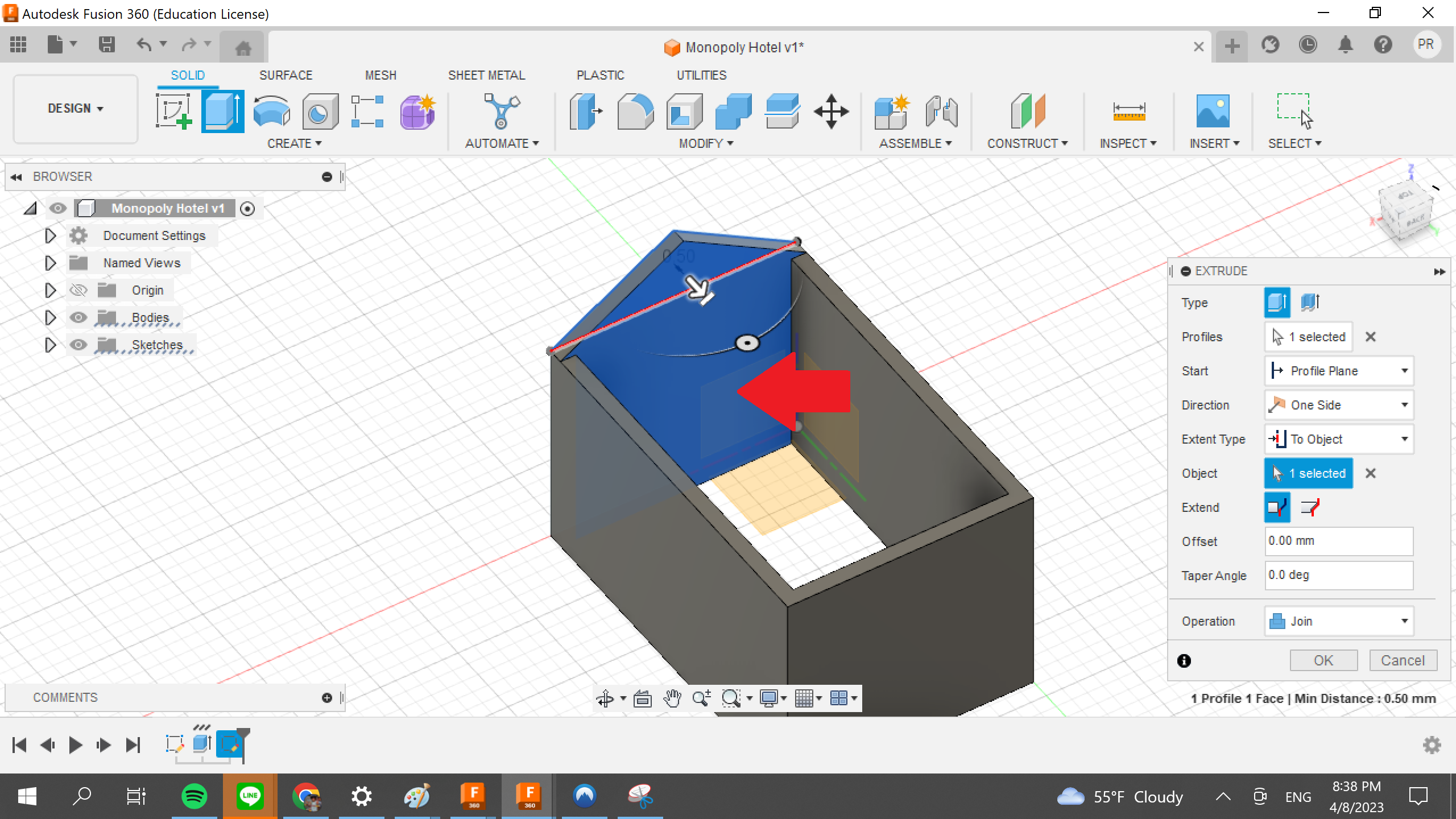
Task: Cancel the Extrude operation
Action: tap(1403, 660)
